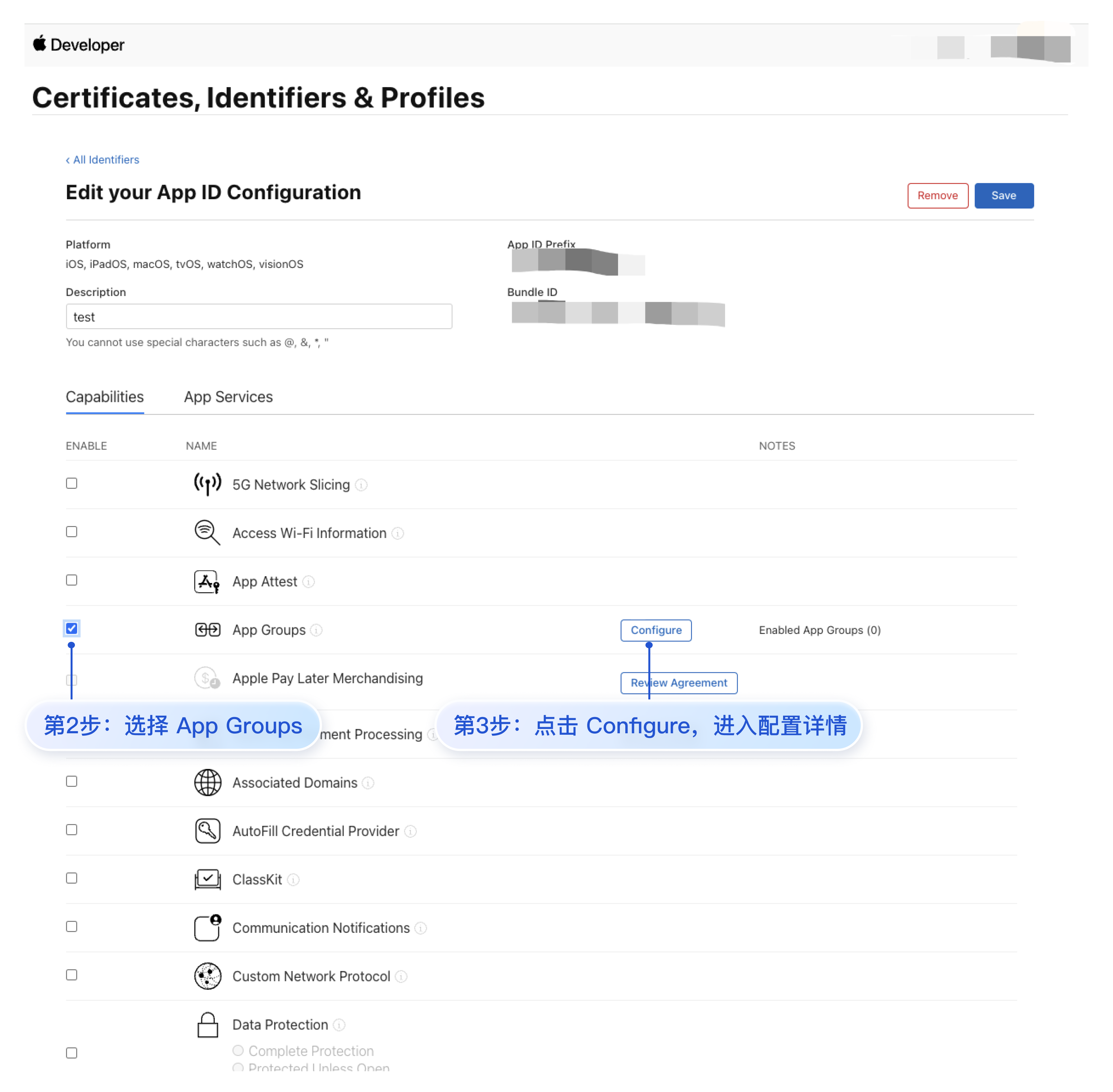The height and width of the screenshot is (1092, 1113).
Task: Go back to All Identifiers
Action: click(103, 160)
